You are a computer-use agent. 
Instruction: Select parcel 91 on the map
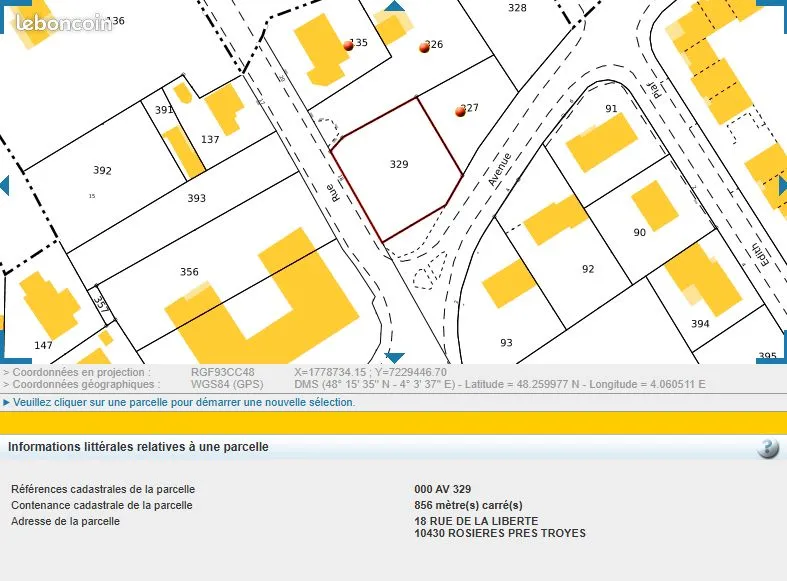tap(611, 108)
